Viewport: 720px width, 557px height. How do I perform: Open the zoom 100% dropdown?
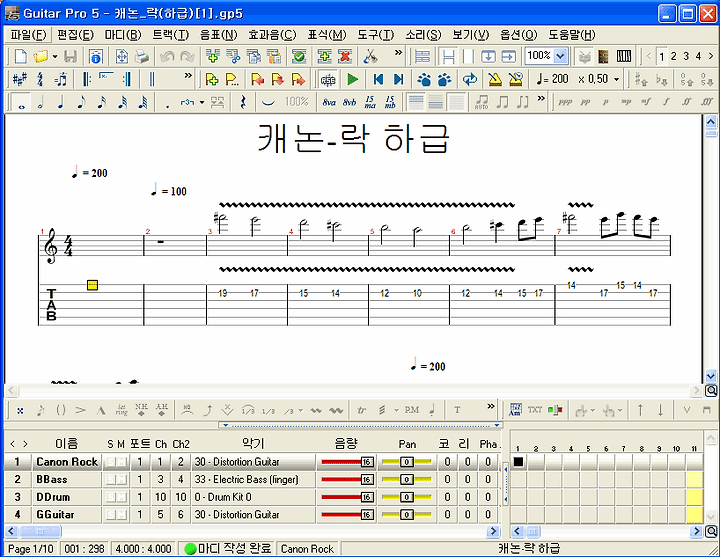tap(560, 56)
